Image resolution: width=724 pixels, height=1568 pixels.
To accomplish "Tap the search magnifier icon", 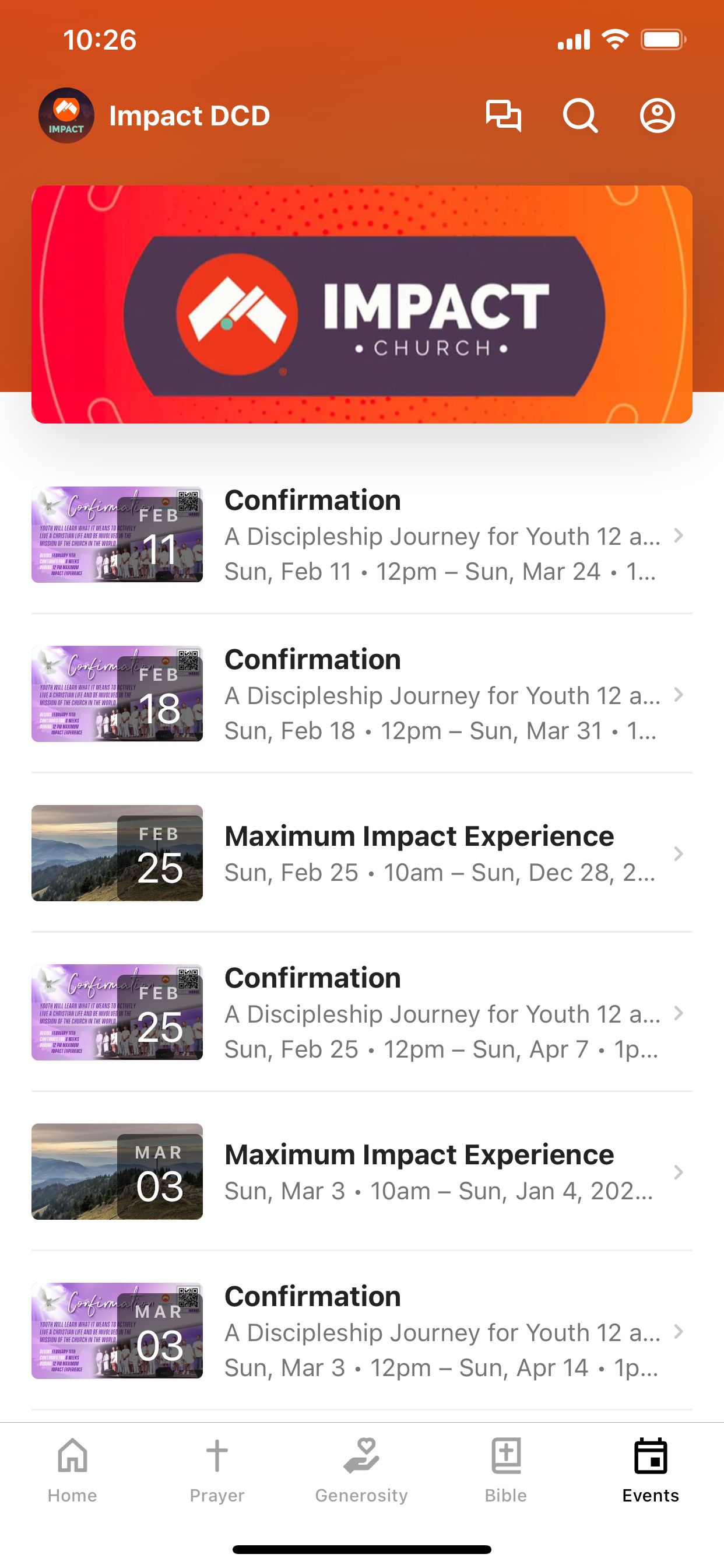I will [x=581, y=116].
